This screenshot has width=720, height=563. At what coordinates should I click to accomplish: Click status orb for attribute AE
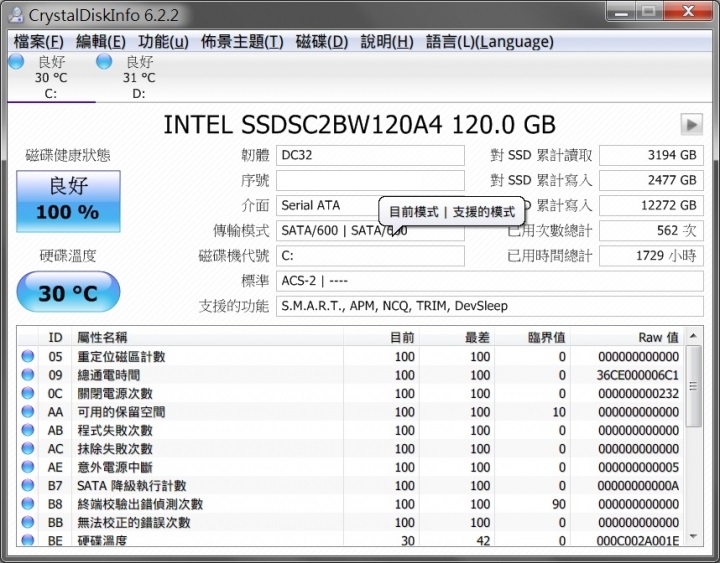28,467
